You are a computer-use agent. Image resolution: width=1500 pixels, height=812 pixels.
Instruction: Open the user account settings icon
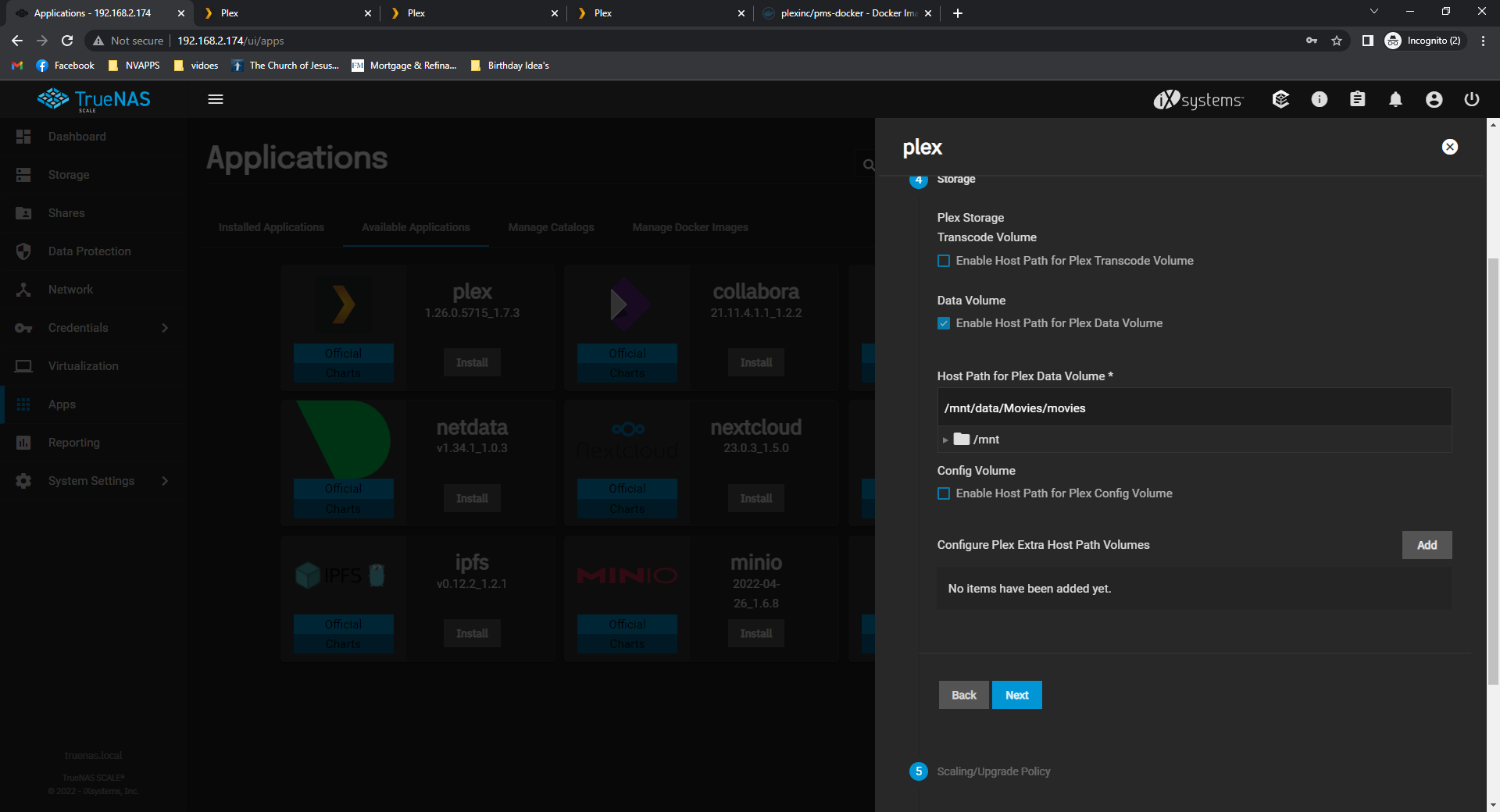pyautogui.click(x=1434, y=99)
